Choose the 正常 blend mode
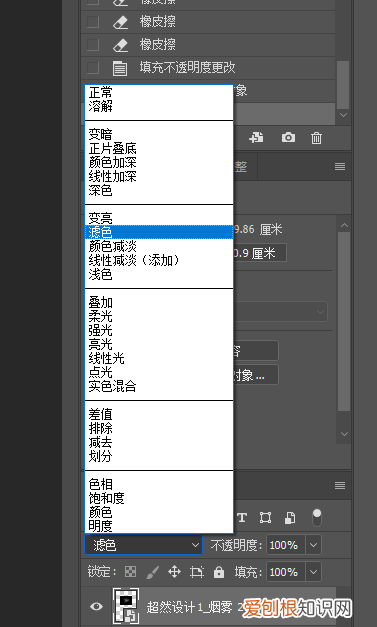Image resolution: width=377 pixels, height=627 pixels. (x=159, y=92)
